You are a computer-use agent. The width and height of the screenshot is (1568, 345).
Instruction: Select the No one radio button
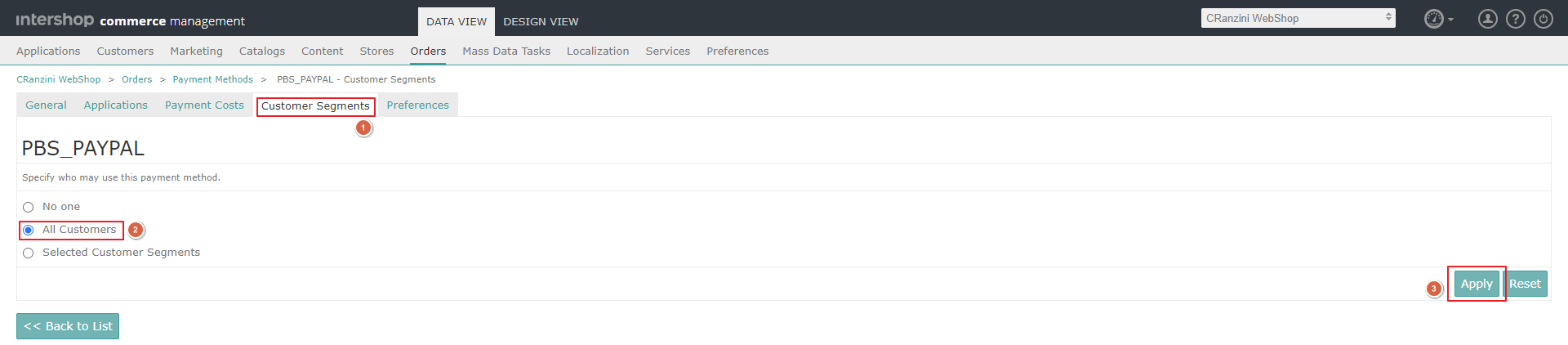click(x=29, y=207)
